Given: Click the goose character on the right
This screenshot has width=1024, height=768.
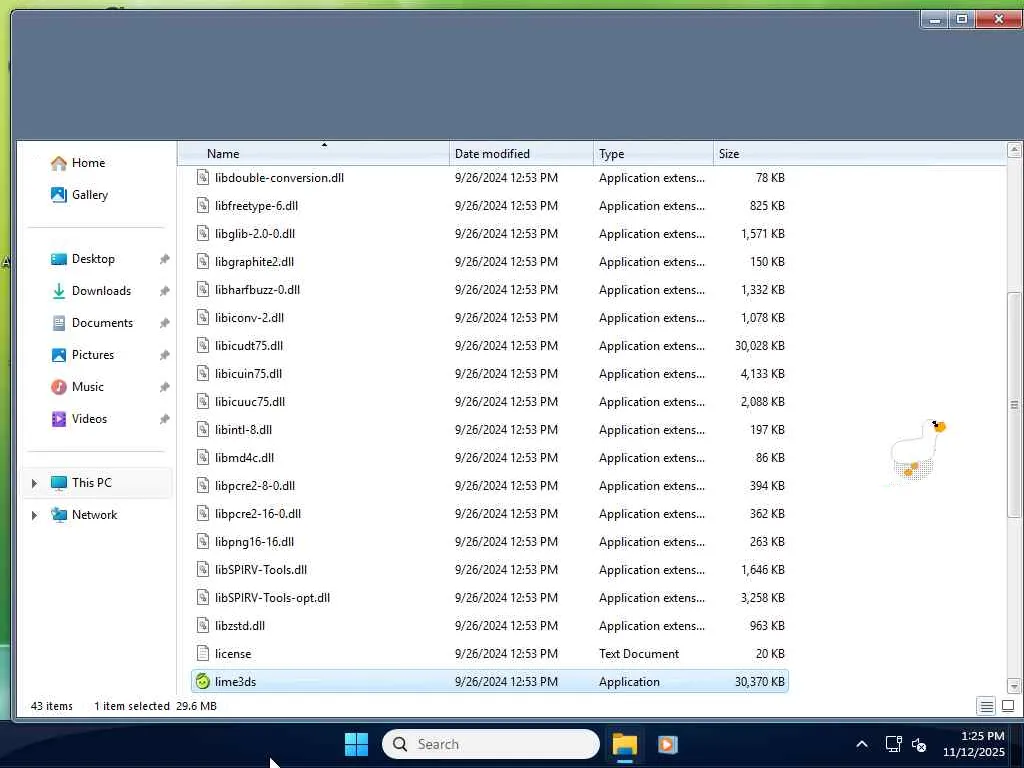Looking at the screenshot, I should click(917, 451).
